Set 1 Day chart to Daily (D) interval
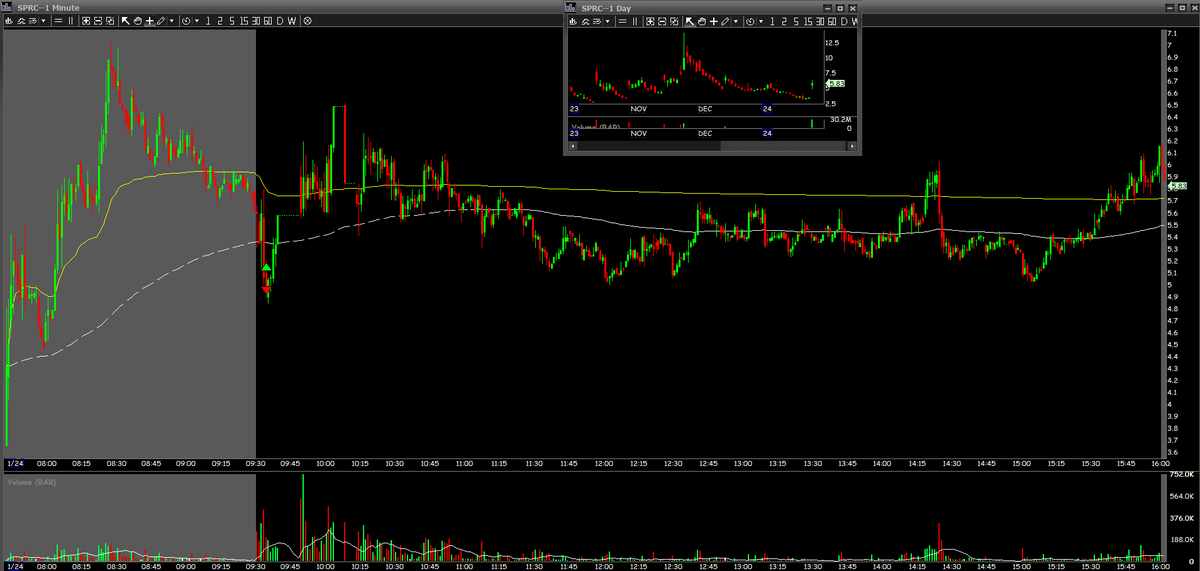1200x571 pixels. coord(844,21)
